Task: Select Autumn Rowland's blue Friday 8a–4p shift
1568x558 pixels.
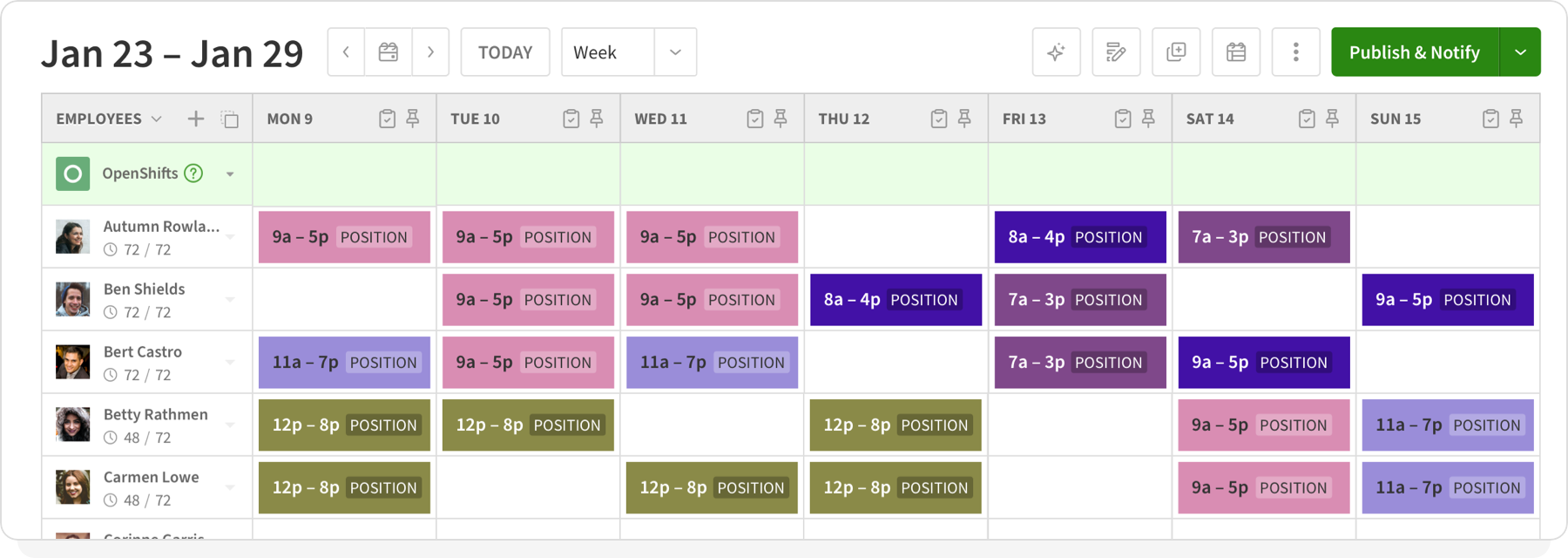Action: [1079, 237]
